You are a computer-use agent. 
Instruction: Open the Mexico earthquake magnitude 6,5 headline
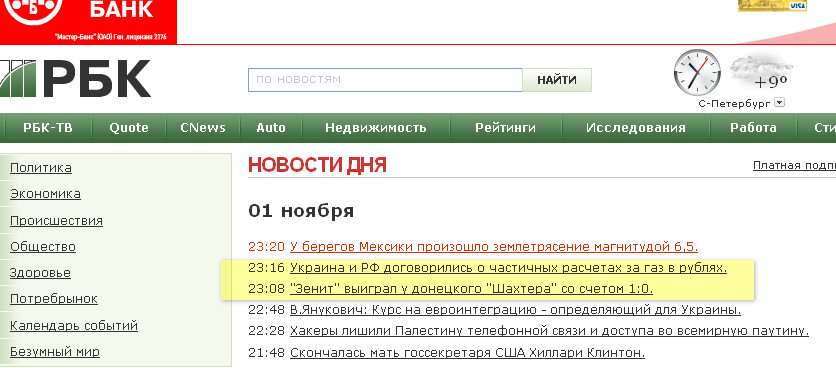pyautogui.click(x=494, y=247)
